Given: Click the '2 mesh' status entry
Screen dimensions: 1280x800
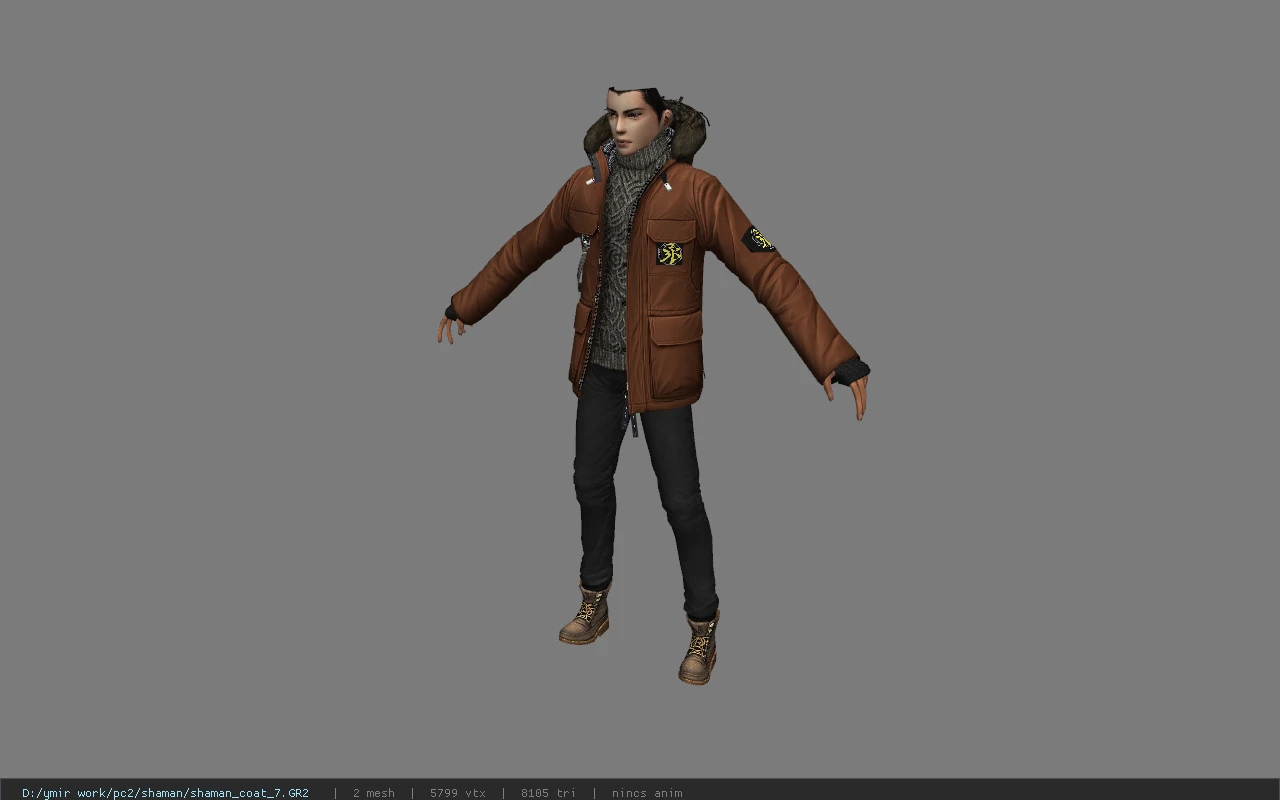Looking at the screenshot, I should click(x=373, y=793).
